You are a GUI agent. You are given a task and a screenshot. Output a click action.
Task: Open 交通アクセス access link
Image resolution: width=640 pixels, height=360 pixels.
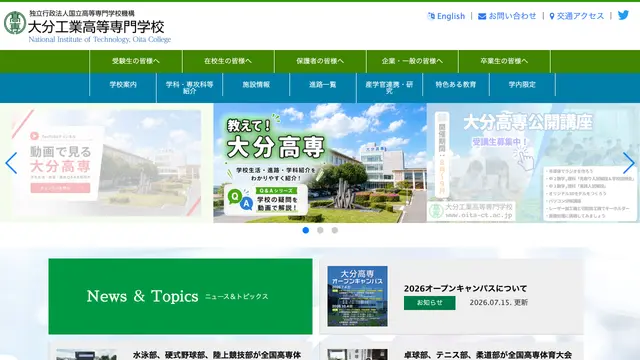point(577,16)
